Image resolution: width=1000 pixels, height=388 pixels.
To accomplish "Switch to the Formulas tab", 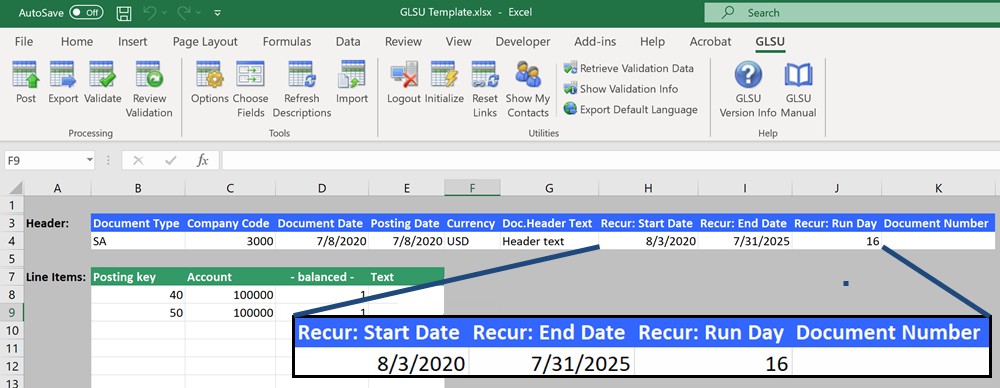I will tap(287, 41).
